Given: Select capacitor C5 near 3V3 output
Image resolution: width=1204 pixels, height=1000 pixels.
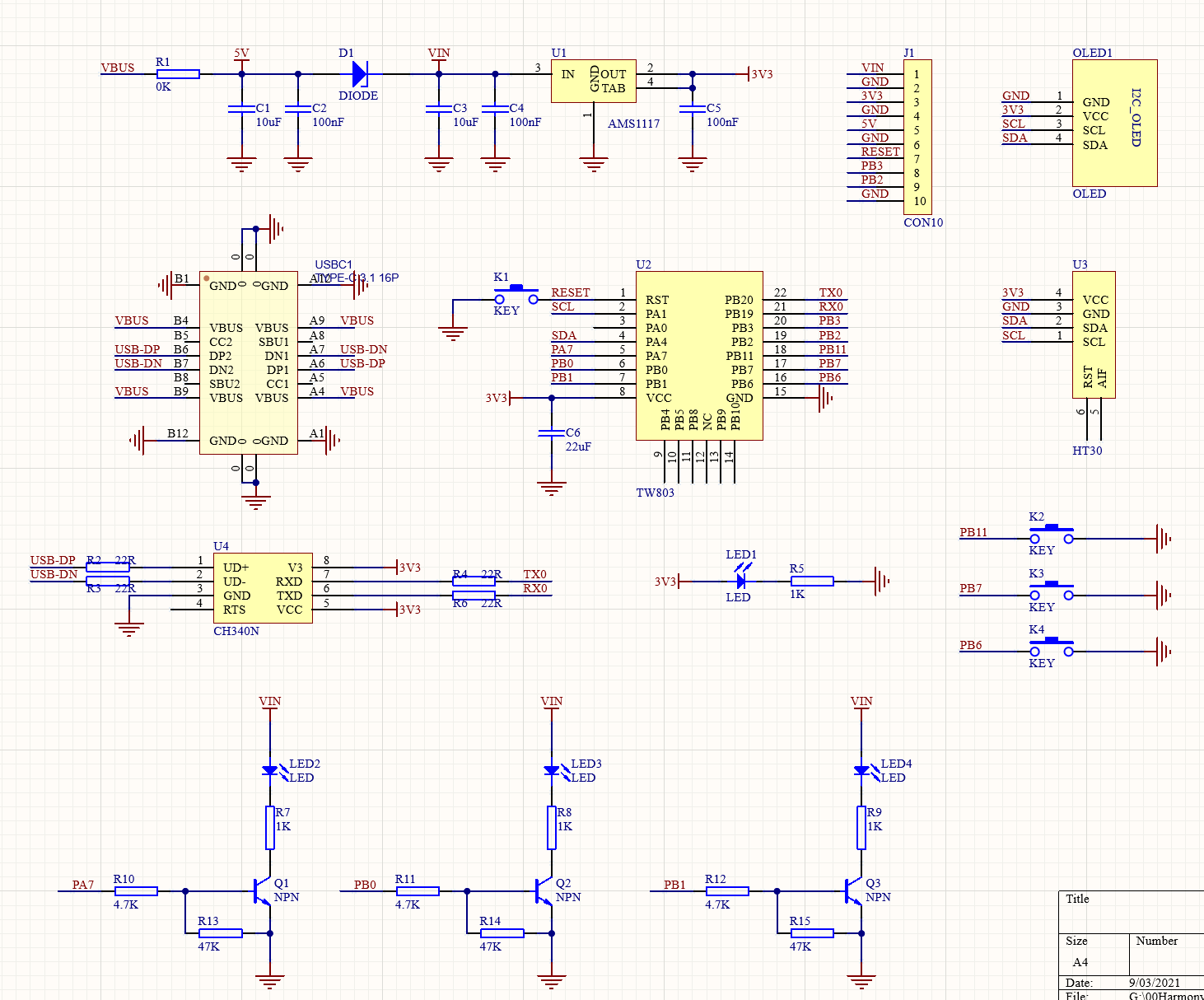Looking at the screenshot, I should point(693,108).
